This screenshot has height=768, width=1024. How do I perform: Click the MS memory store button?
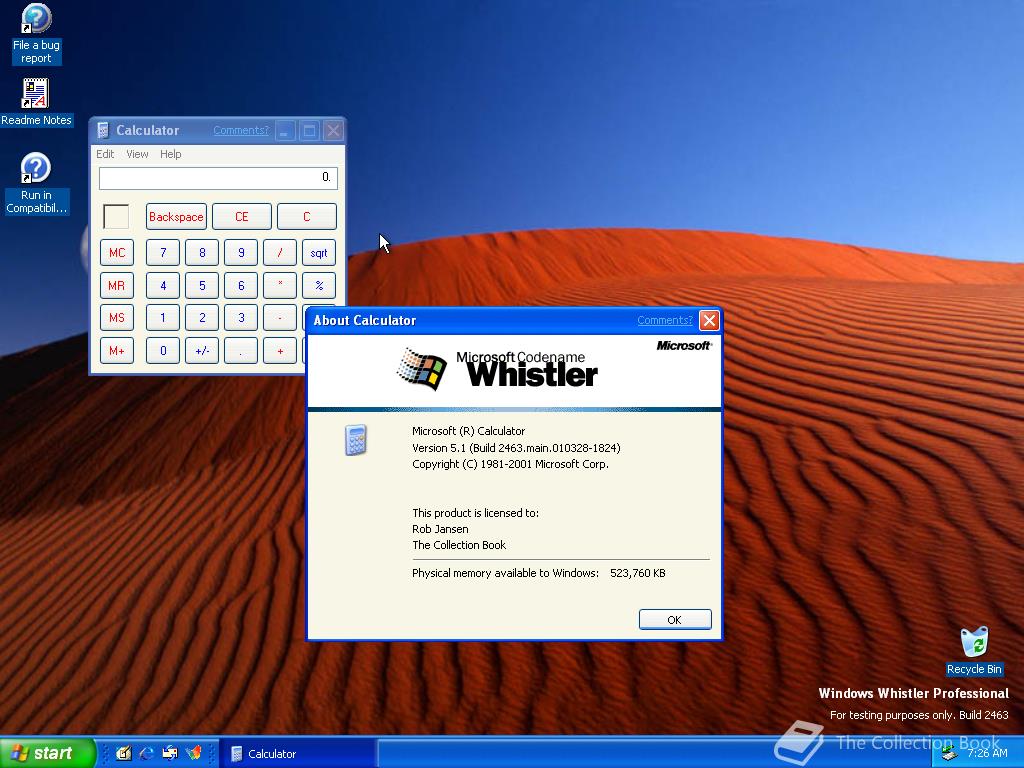click(x=117, y=318)
